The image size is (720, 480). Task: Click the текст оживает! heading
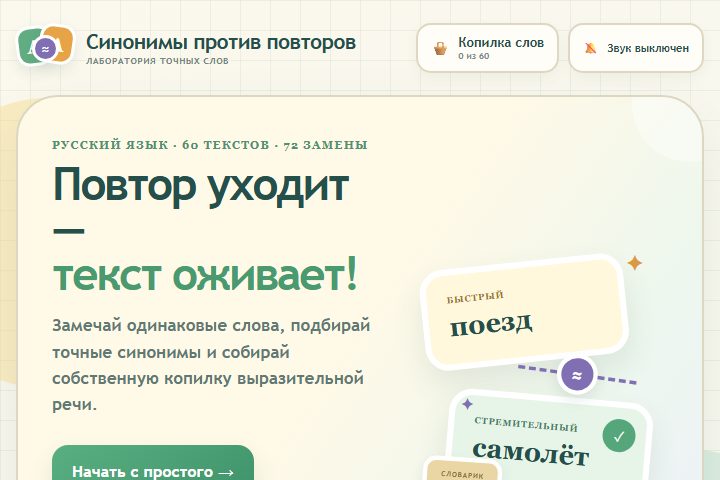tap(205, 276)
